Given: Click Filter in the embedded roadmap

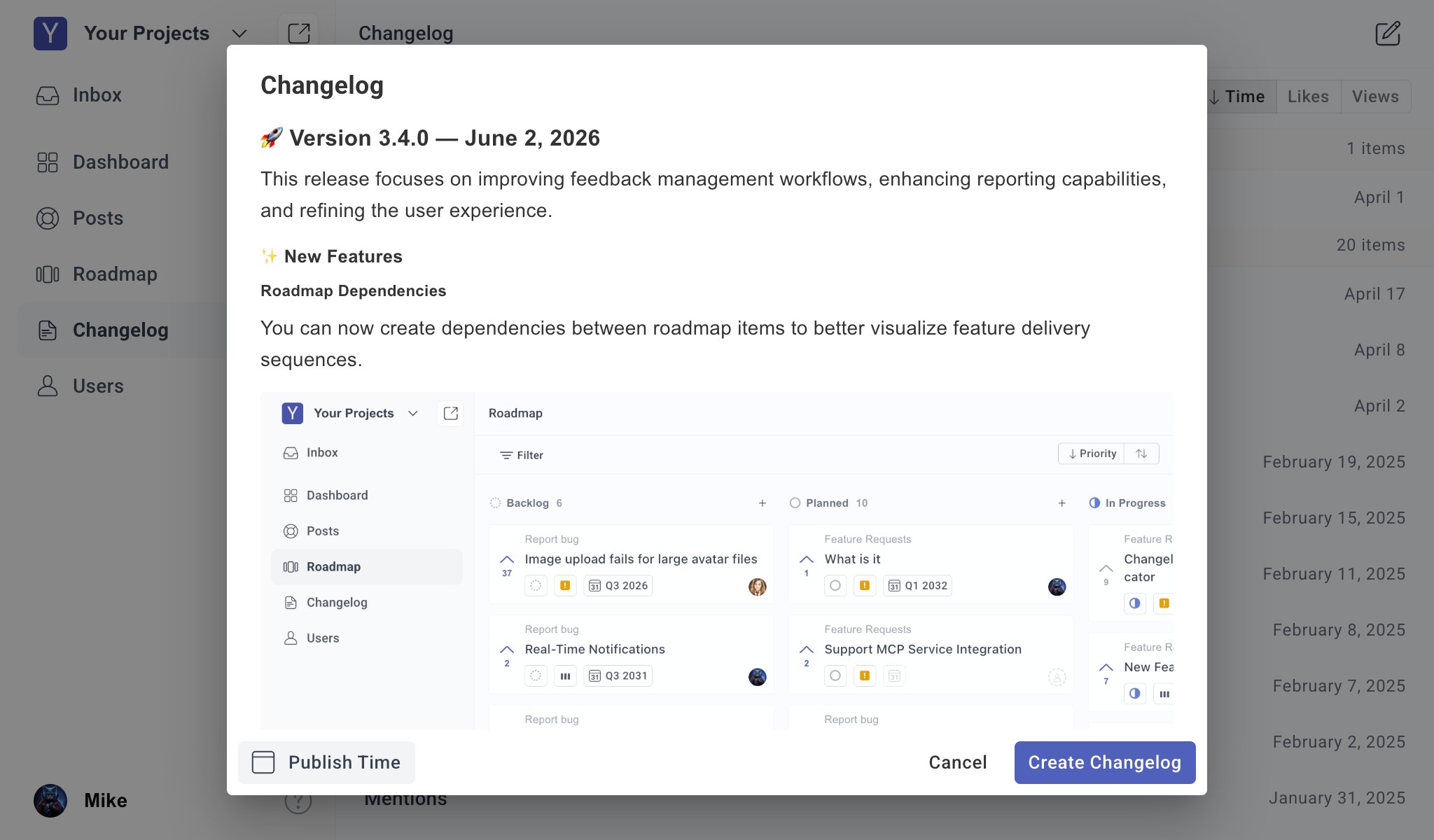Looking at the screenshot, I should tap(522, 455).
